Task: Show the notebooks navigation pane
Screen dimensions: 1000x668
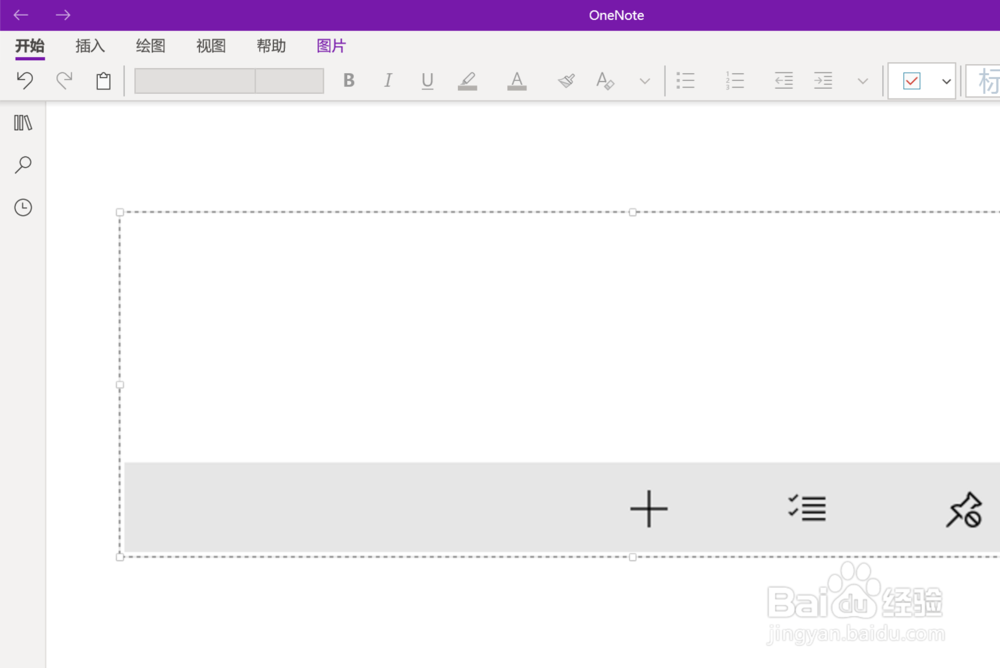Action: tap(23, 122)
